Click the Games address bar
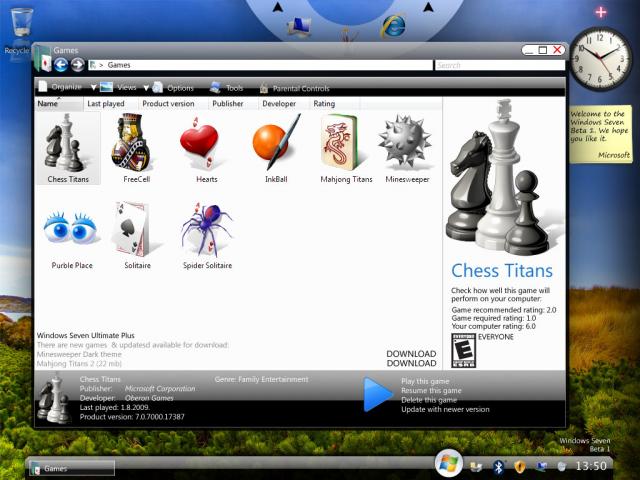The image size is (640, 480). click(260, 65)
